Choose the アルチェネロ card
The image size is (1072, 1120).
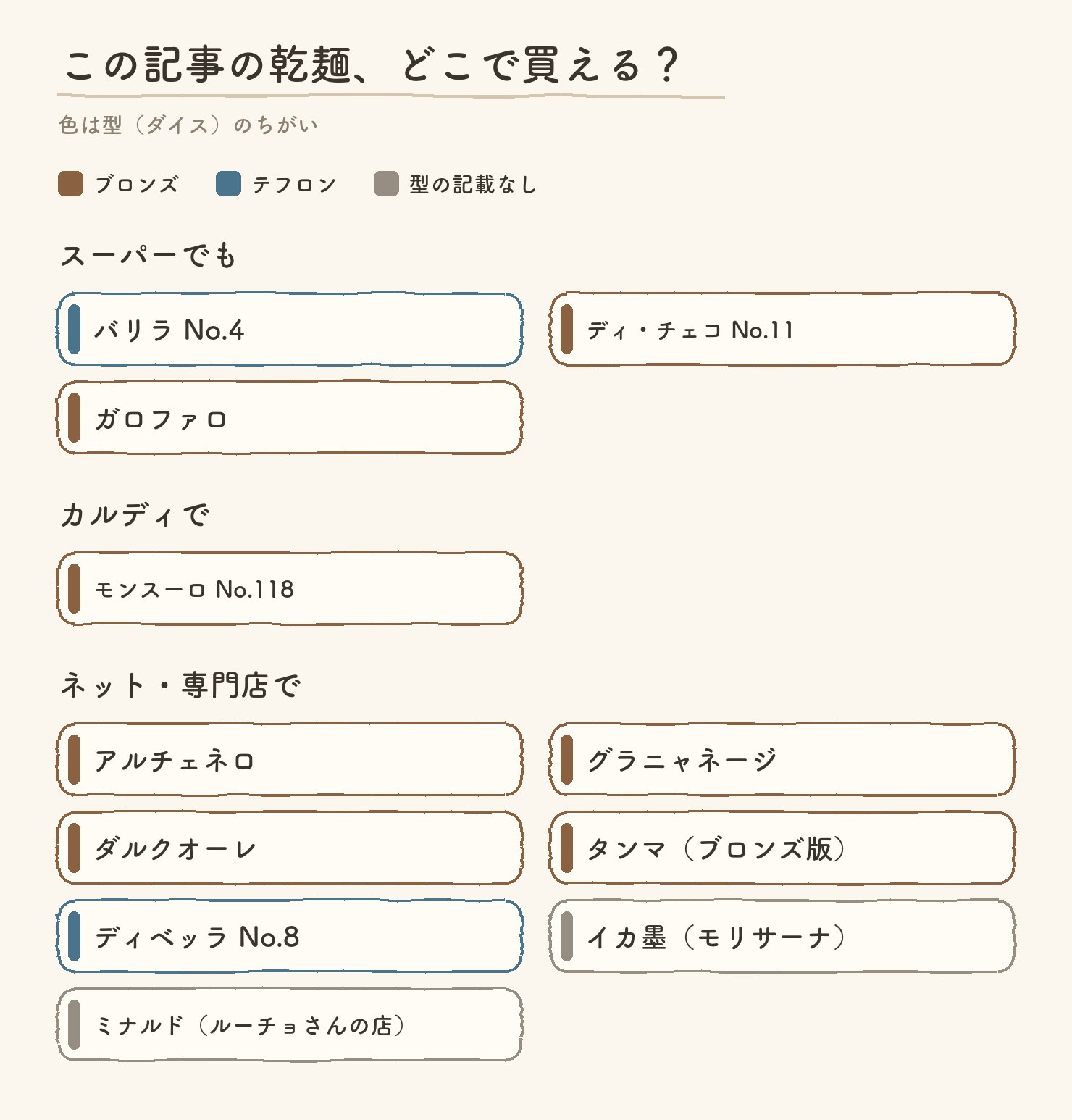(x=290, y=759)
